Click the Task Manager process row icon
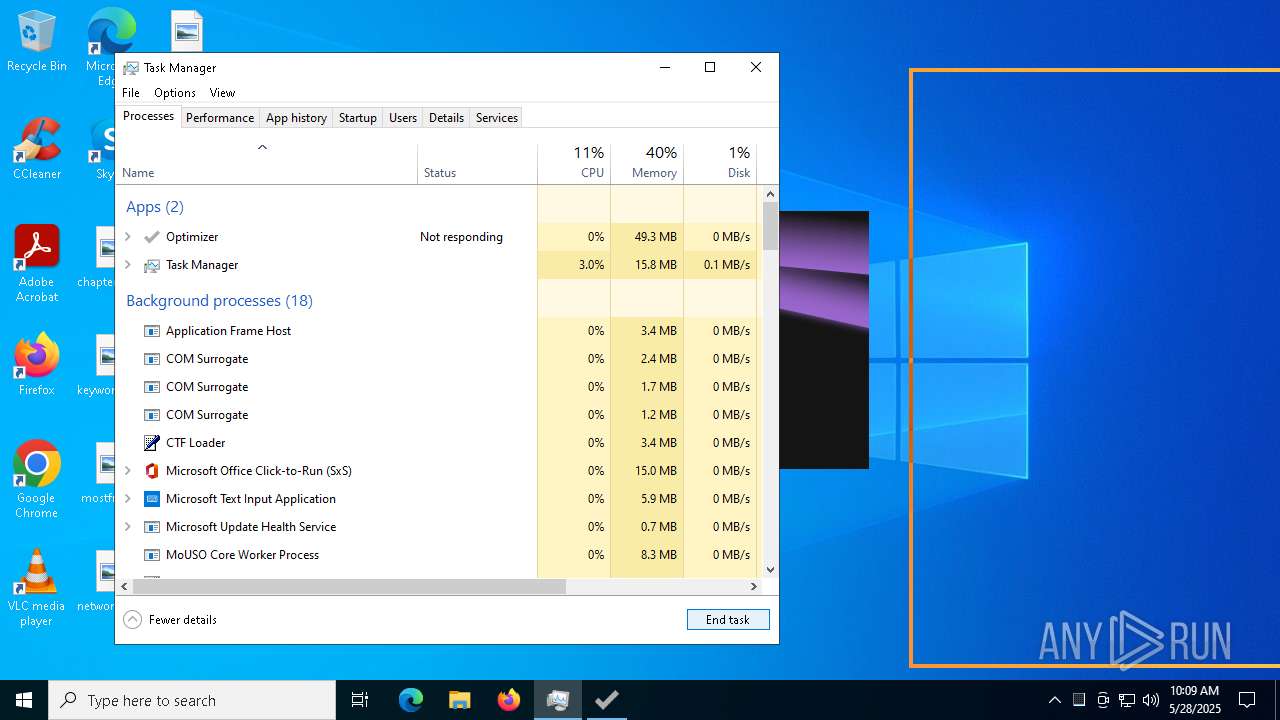 coord(152,265)
